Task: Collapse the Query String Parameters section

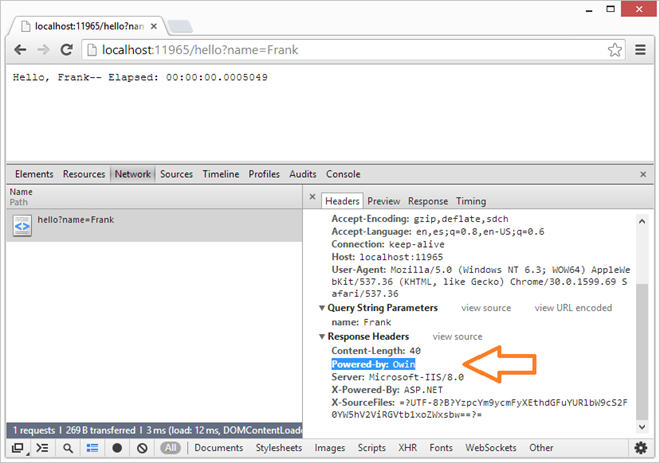Action: (x=322, y=308)
